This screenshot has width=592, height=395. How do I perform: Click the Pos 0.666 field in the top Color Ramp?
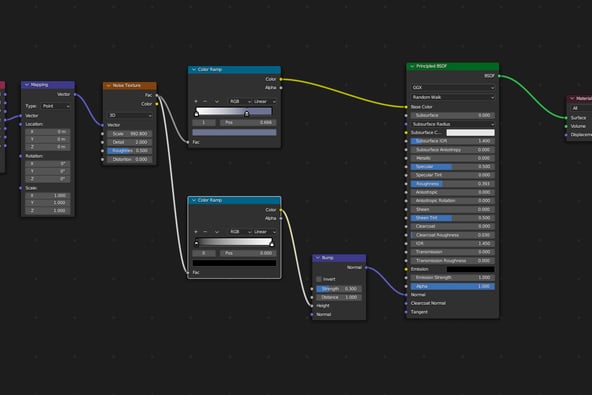point(248,122)
